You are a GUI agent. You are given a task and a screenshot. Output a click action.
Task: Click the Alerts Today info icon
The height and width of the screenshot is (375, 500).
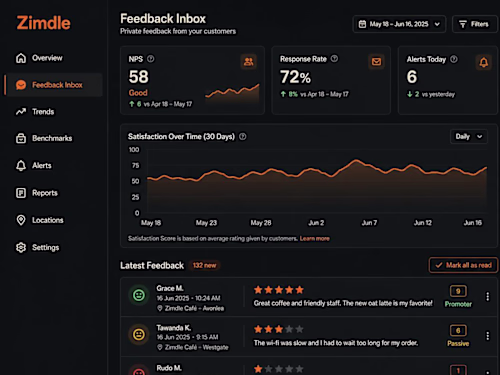pos(454,59)
